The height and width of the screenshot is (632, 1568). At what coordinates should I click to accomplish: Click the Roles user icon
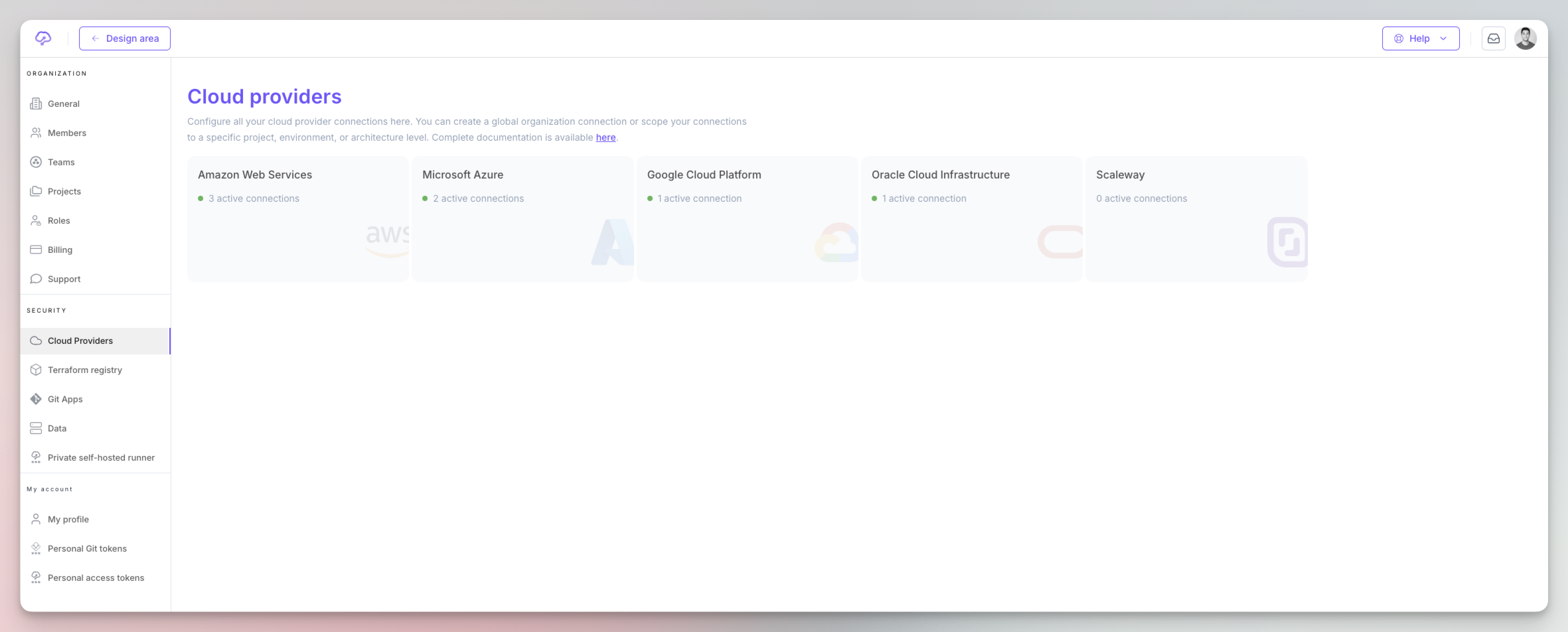click(x=36, y=220)
